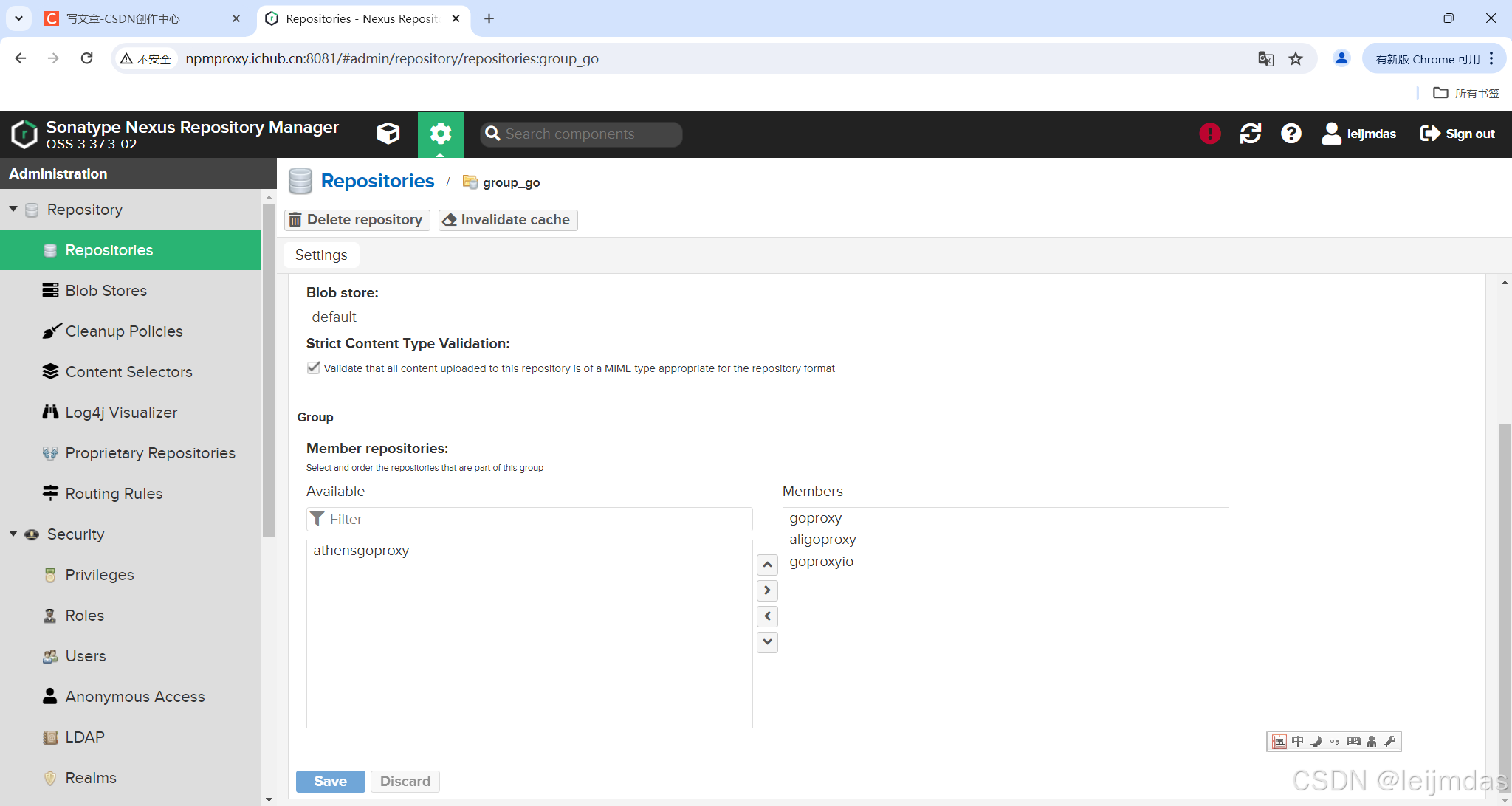Move selected member down with arrow
Screen dimensions: 1512x806
click(x=767, y=642)
